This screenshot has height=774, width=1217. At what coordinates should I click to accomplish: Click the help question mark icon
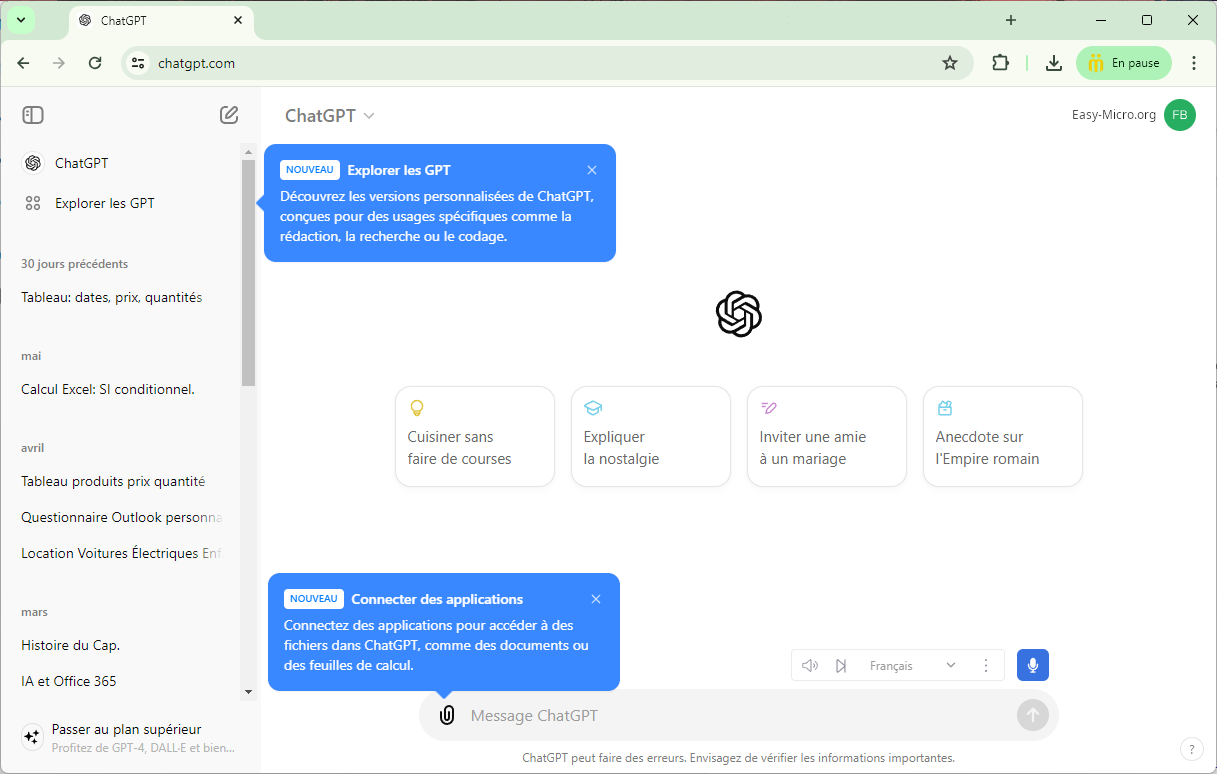1191,749
